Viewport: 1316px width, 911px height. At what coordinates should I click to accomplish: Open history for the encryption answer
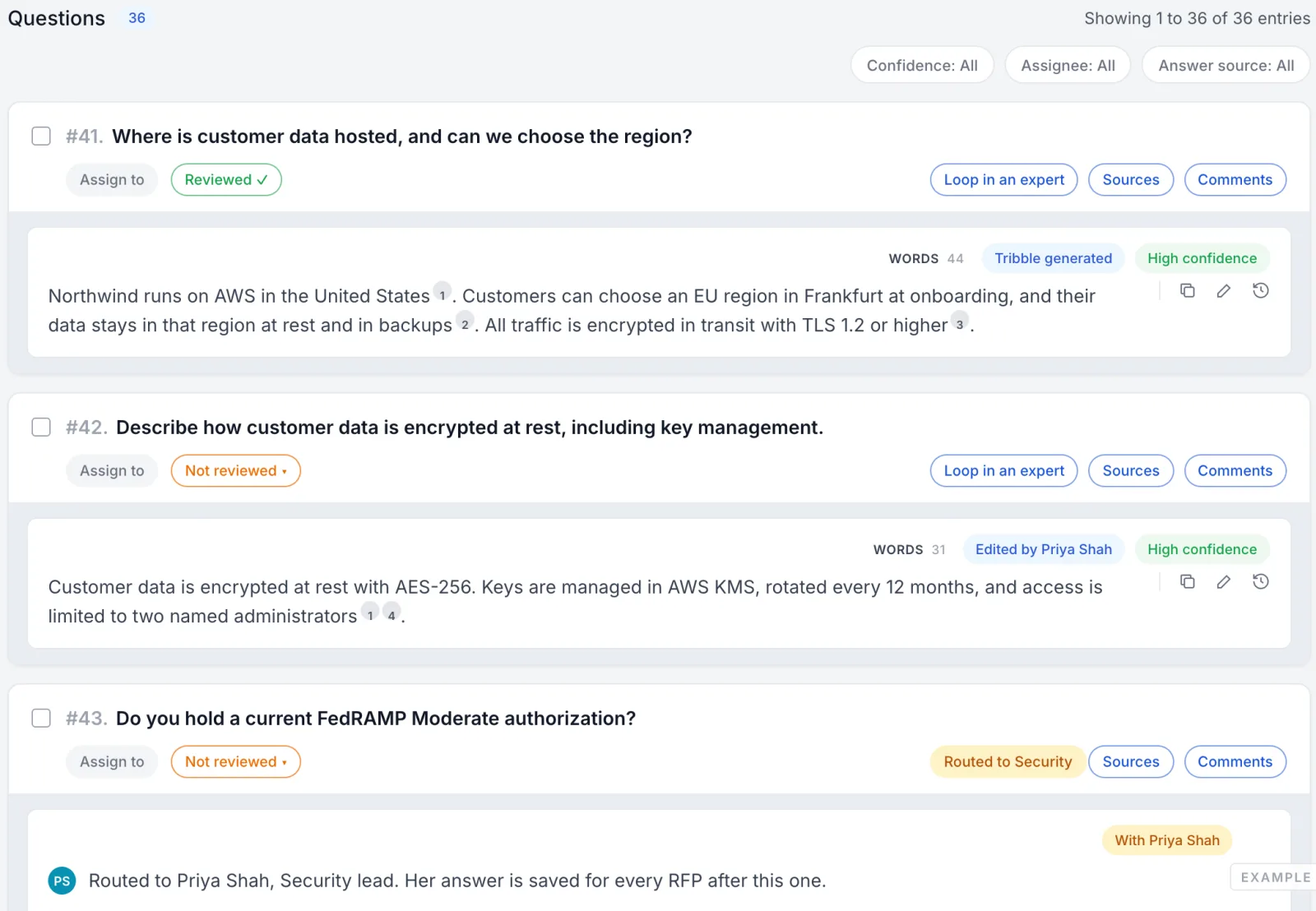1260,581
